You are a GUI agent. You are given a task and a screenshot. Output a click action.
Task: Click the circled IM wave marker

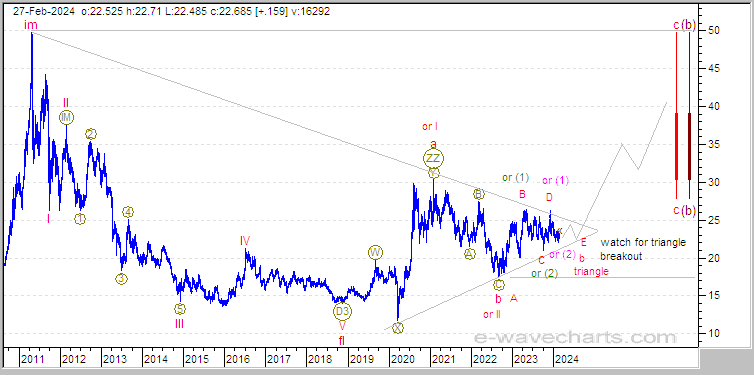pyautogui.click(x=66, y=117)
